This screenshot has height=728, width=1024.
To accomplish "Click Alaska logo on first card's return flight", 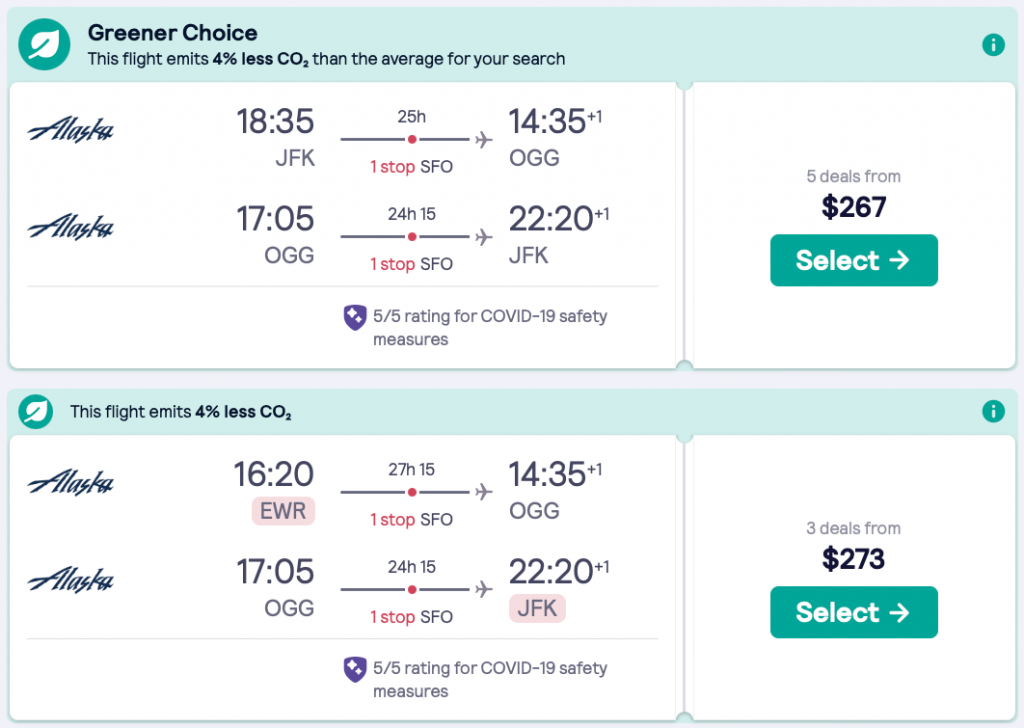I will [x=71, y=227].
